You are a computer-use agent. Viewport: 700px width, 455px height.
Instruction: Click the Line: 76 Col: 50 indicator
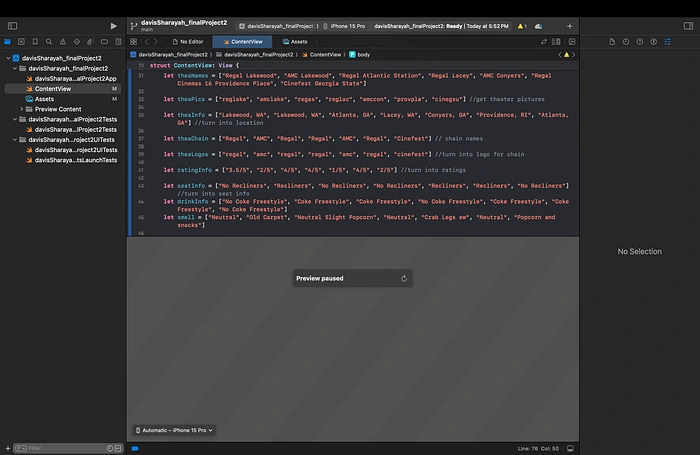(538, 448)
